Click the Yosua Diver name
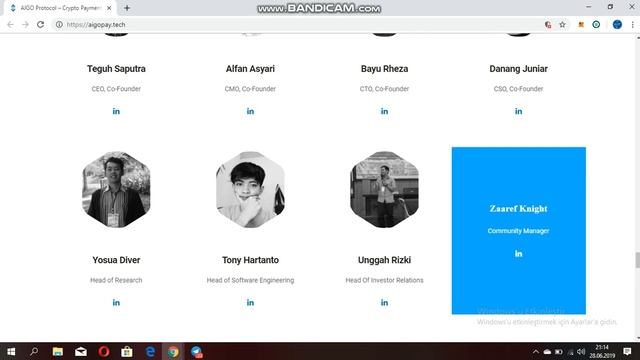640x360 pixels. (116, 260)
